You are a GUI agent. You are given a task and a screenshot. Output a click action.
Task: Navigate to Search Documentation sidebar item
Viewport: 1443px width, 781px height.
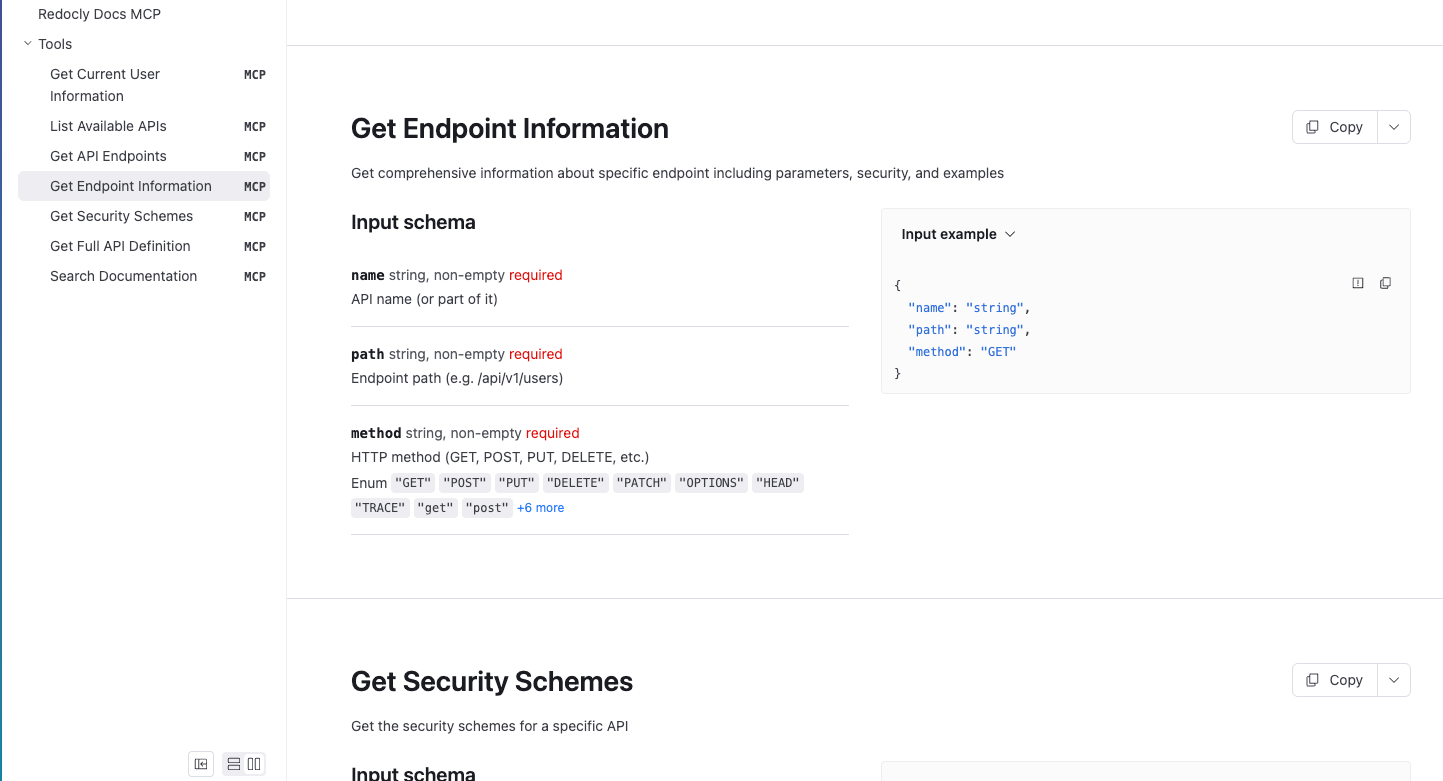123,276
